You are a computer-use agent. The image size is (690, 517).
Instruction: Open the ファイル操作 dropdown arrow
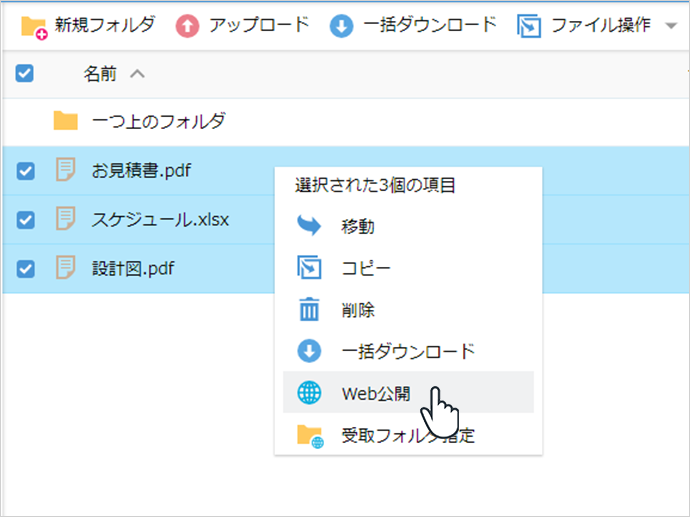click(x=671, y=26)
